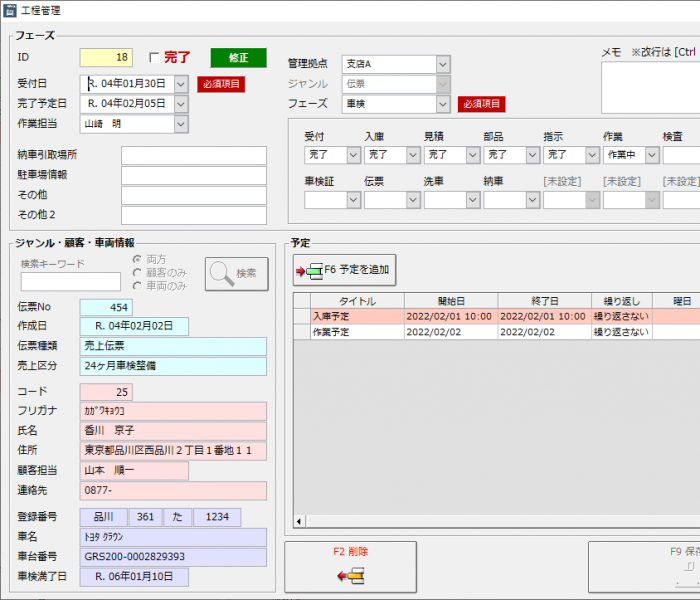
Task: Open the 完了予定日 date dropdown
Action: [181, 104]
